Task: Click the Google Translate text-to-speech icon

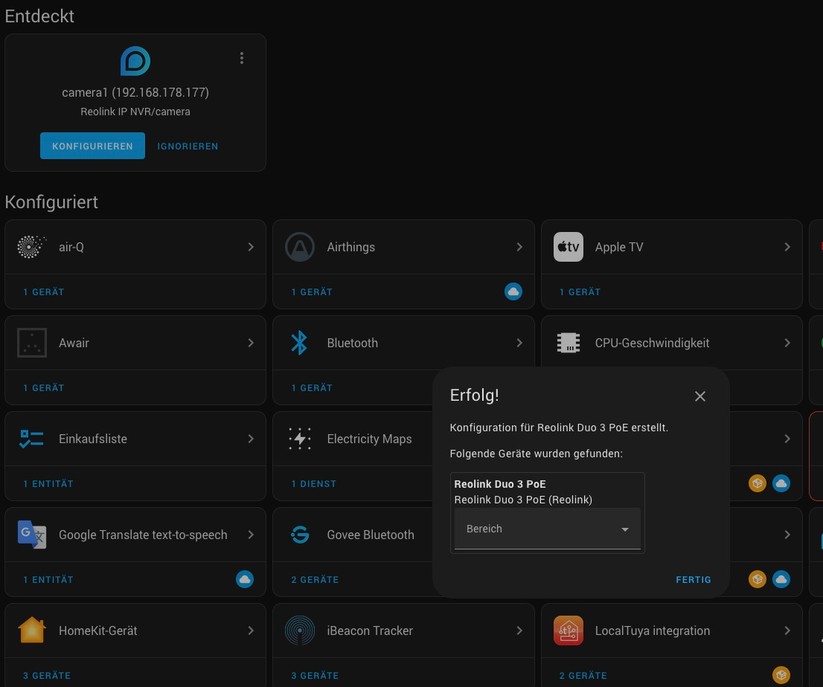Action: (31, 534)
